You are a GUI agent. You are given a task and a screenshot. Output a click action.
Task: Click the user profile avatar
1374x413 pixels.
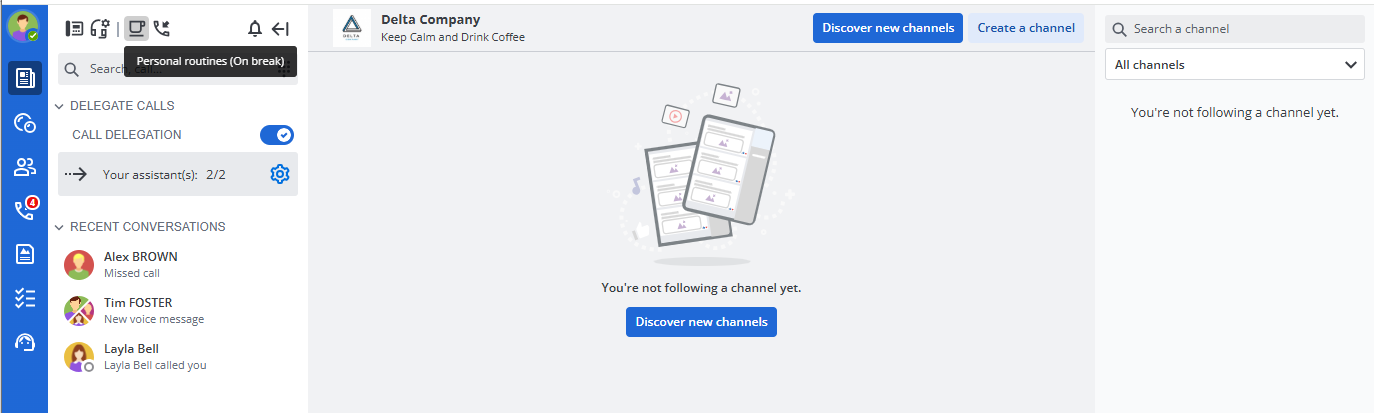tap(23, 26)
